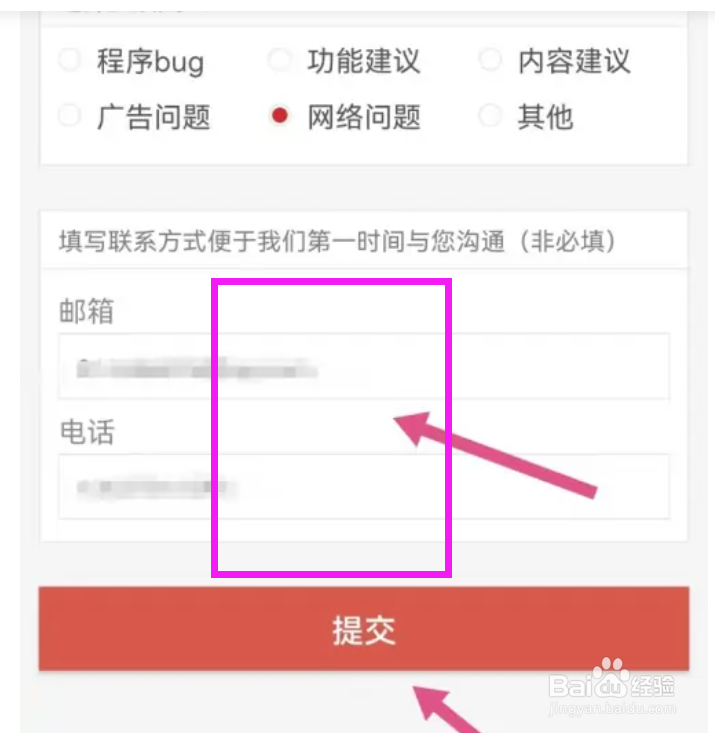Click the 其他 label text
Screen dimensions: 715x733
[545, 116]
